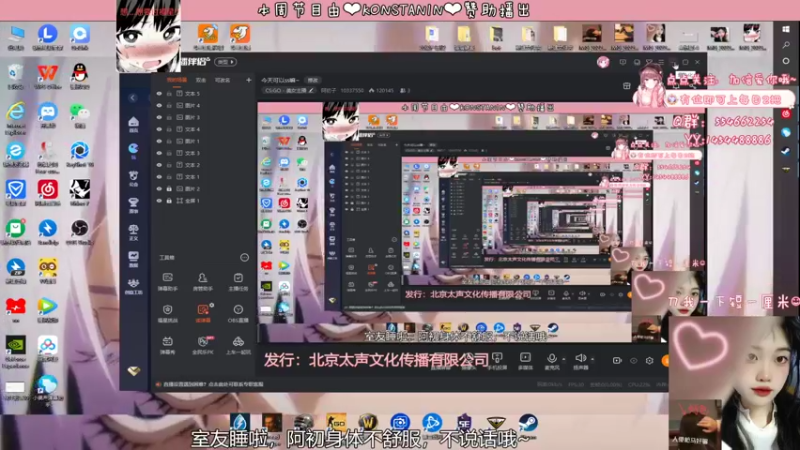Open the 全民乐PK tool icon

point(203,341)
